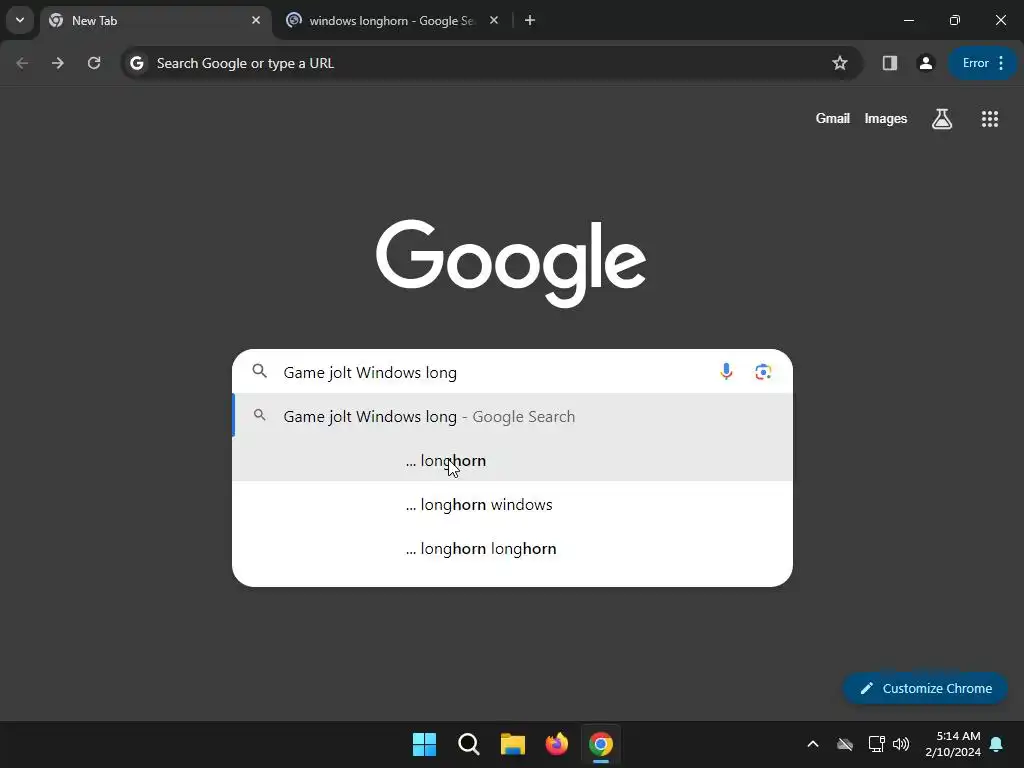Image resolution: width=1024 pixels, height=768 pixels.
Task: Choose the '... longhorn windows' suggestion
Action: 513,504
